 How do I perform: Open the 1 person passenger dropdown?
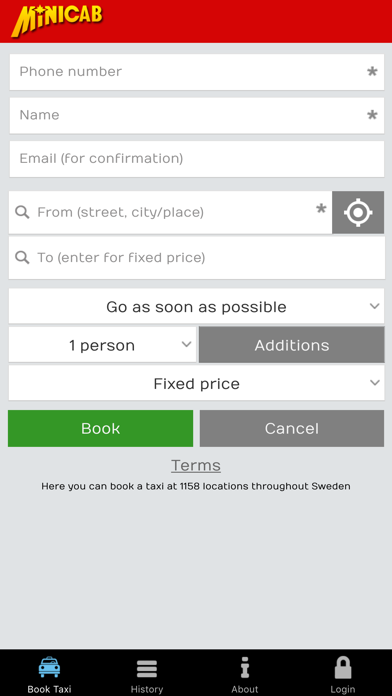click(x=103, y=345)
